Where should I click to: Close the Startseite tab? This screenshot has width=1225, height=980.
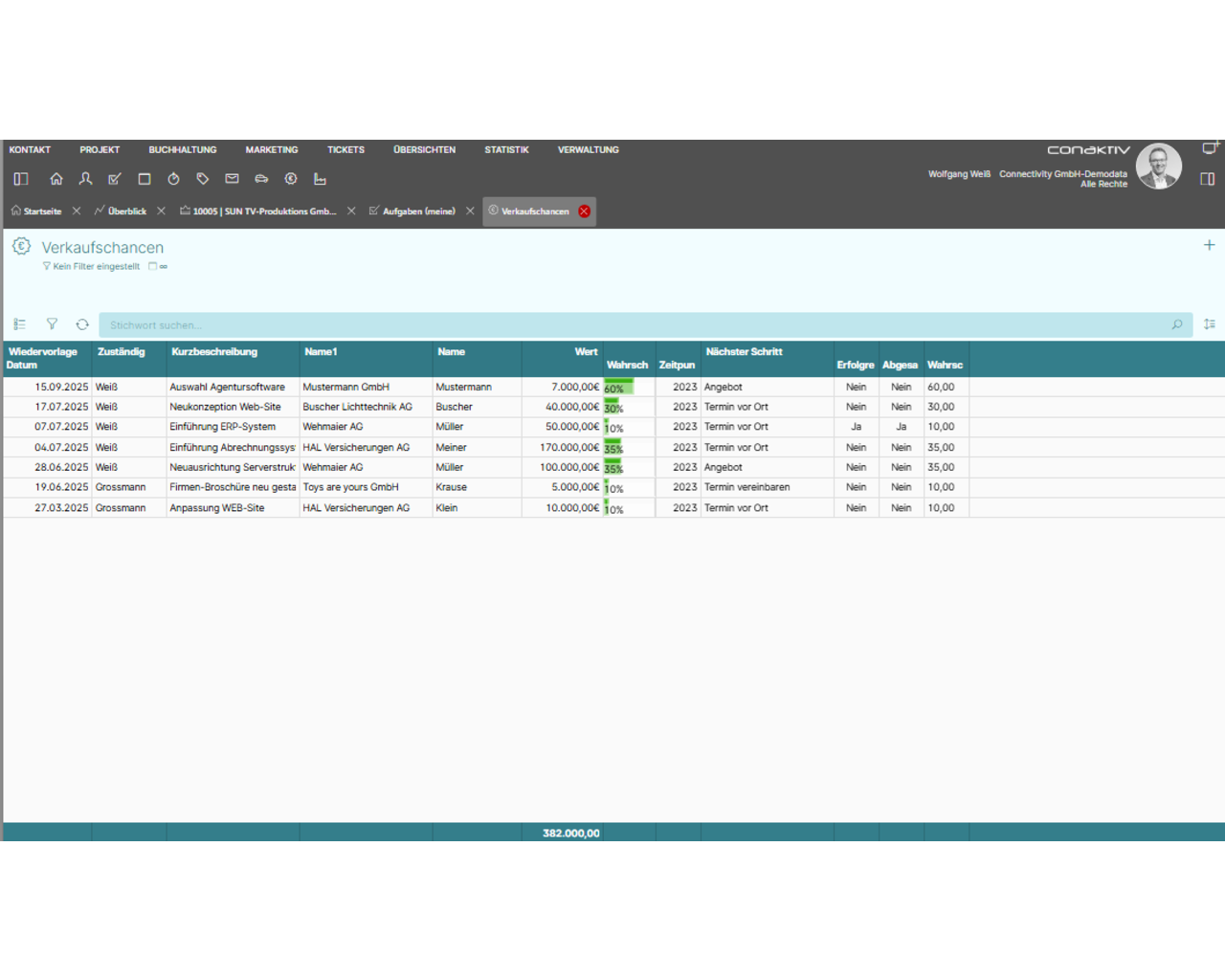[x=77, y=211]
